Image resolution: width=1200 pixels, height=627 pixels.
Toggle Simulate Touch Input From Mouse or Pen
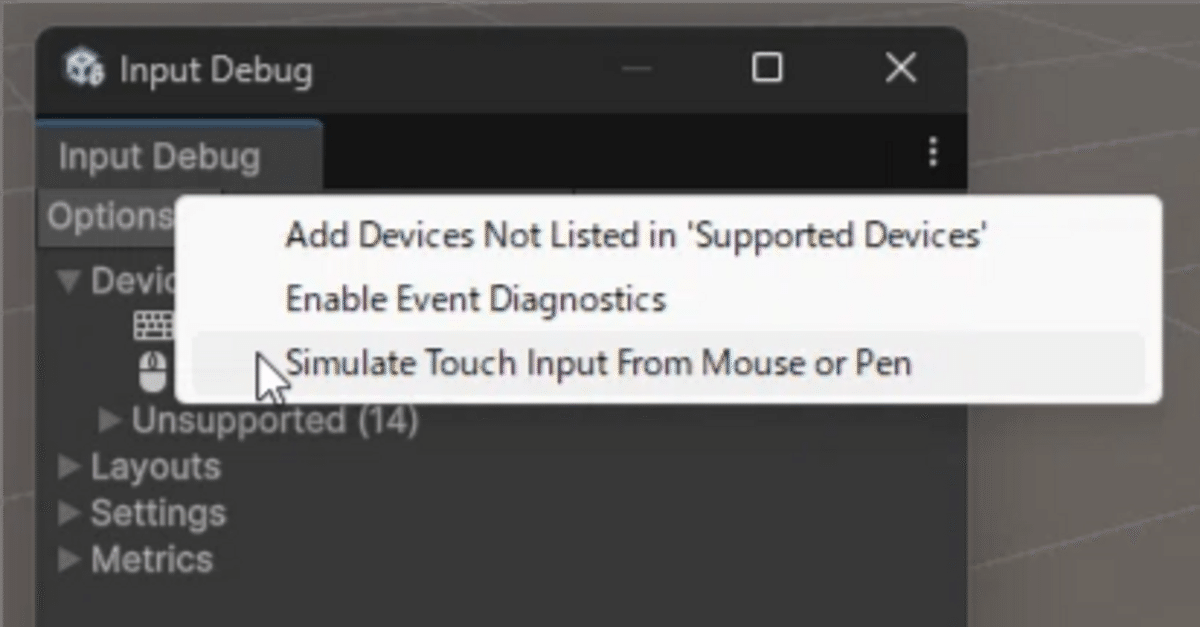[598, 363]
